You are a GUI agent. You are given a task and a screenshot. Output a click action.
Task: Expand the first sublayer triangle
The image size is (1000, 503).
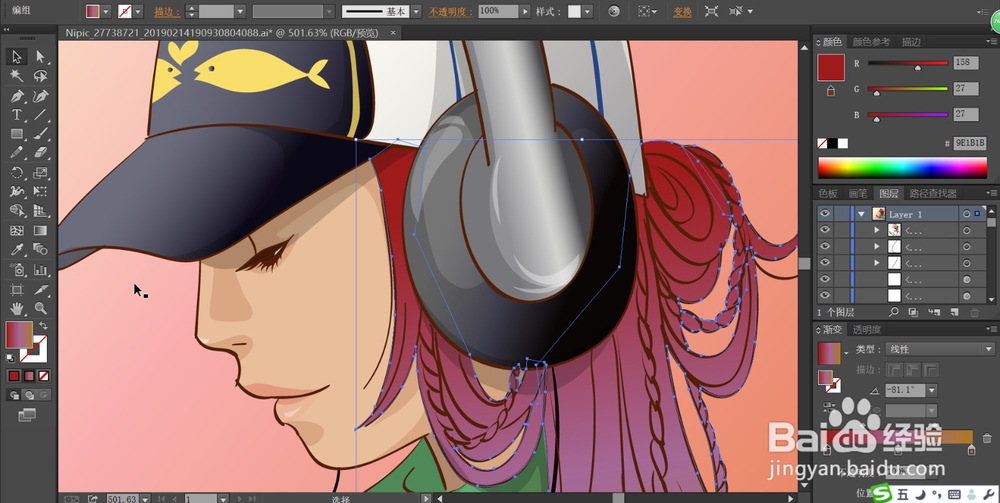click(877, 230)
